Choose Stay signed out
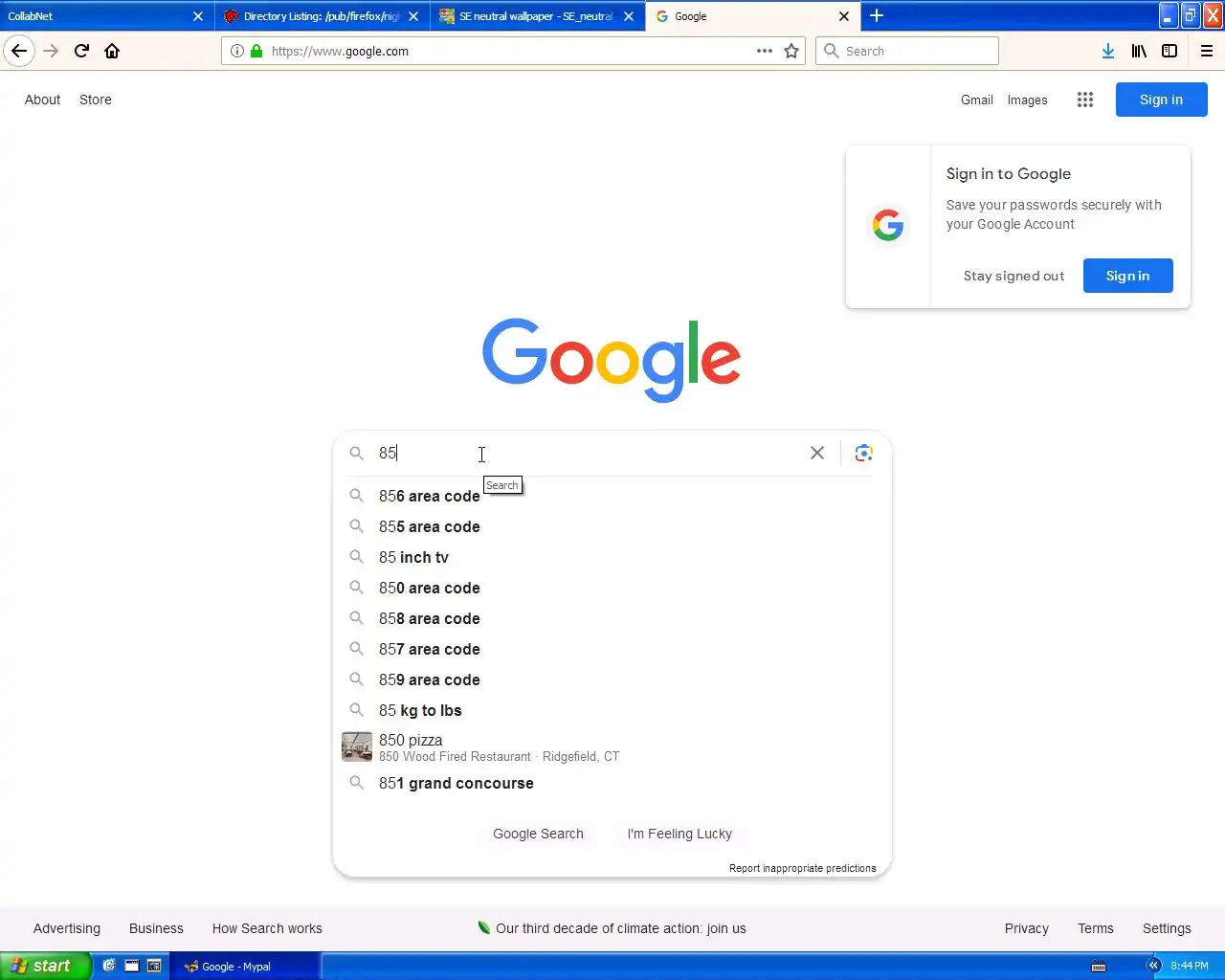The image size is (1225, 980). pyautogui.click(x=1013, y=276)
